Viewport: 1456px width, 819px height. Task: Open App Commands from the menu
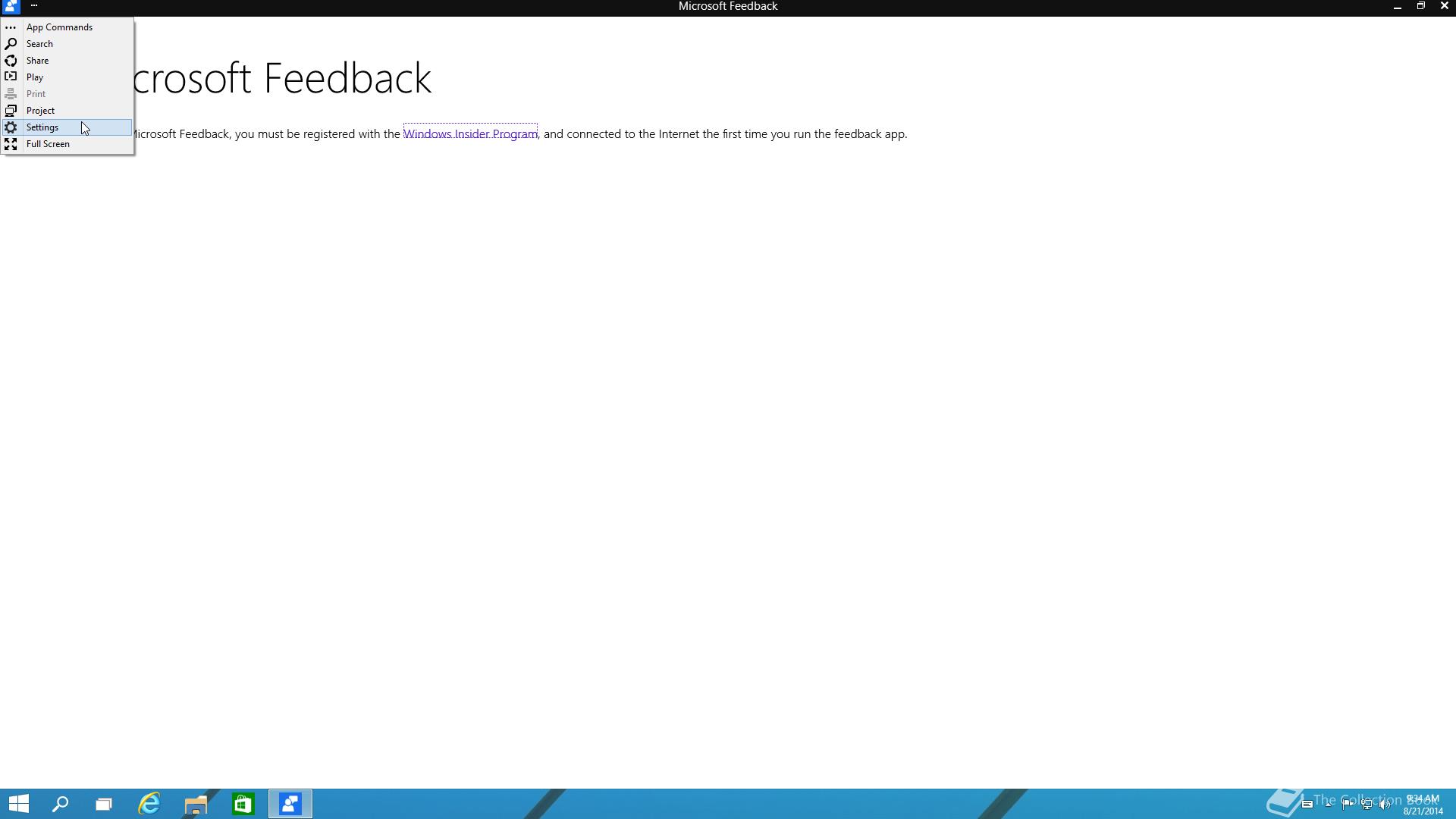(67, 27)
